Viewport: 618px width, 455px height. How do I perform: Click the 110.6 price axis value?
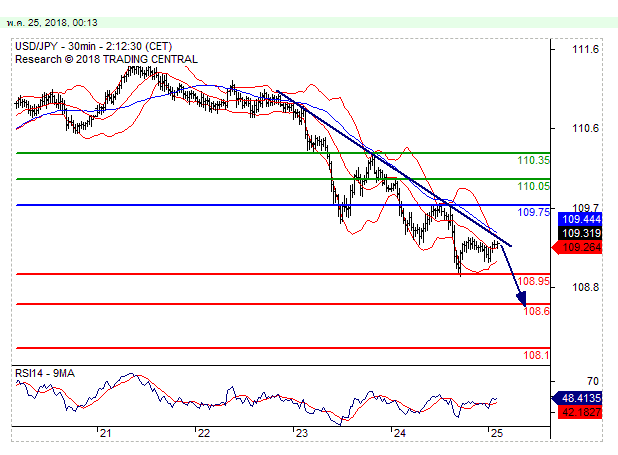click(585, 128)
